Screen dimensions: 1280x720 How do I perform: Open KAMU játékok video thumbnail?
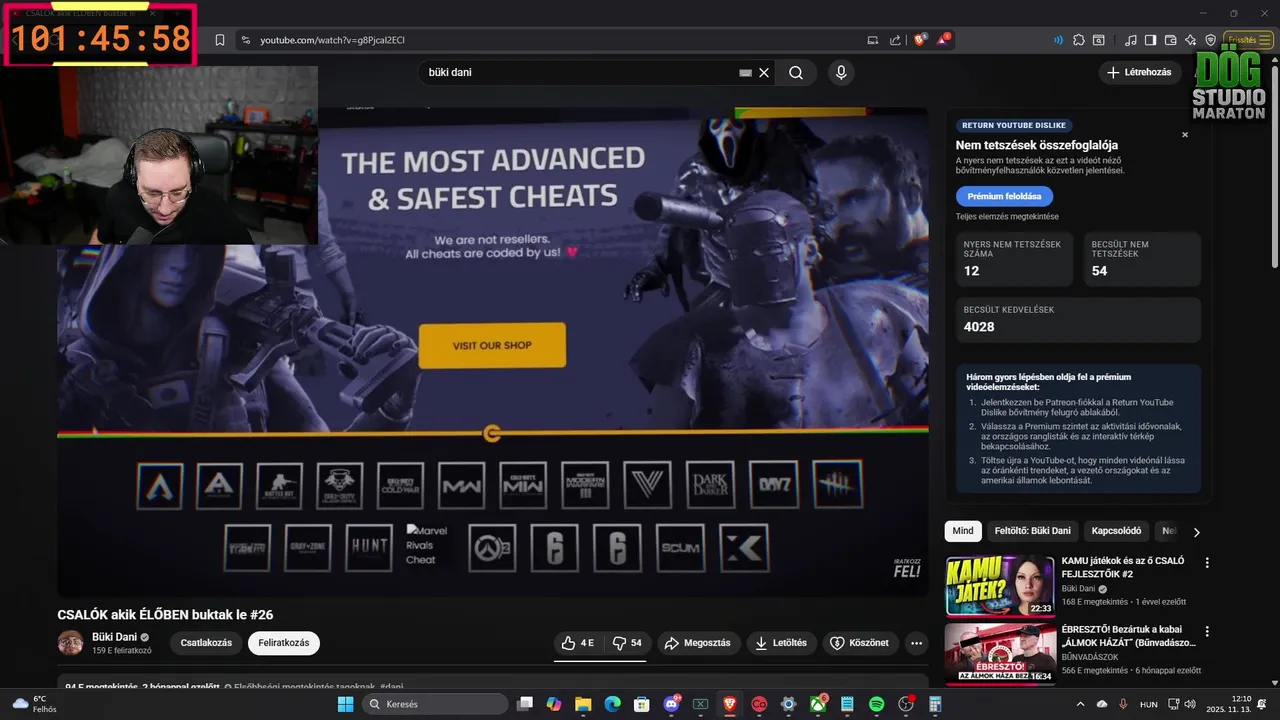[1000, 586]
